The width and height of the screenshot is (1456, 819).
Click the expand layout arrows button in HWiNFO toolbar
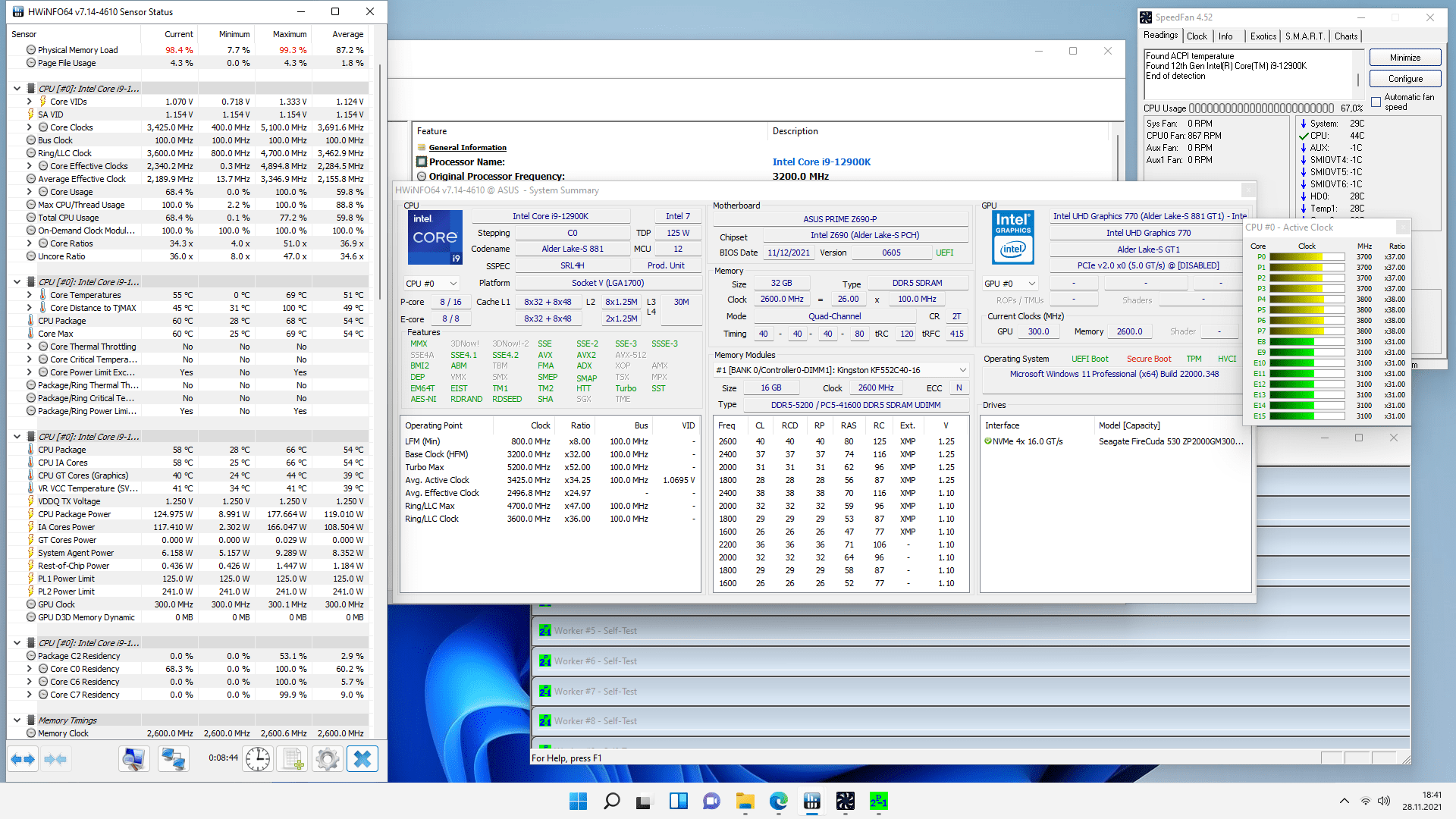click(24, 759)
